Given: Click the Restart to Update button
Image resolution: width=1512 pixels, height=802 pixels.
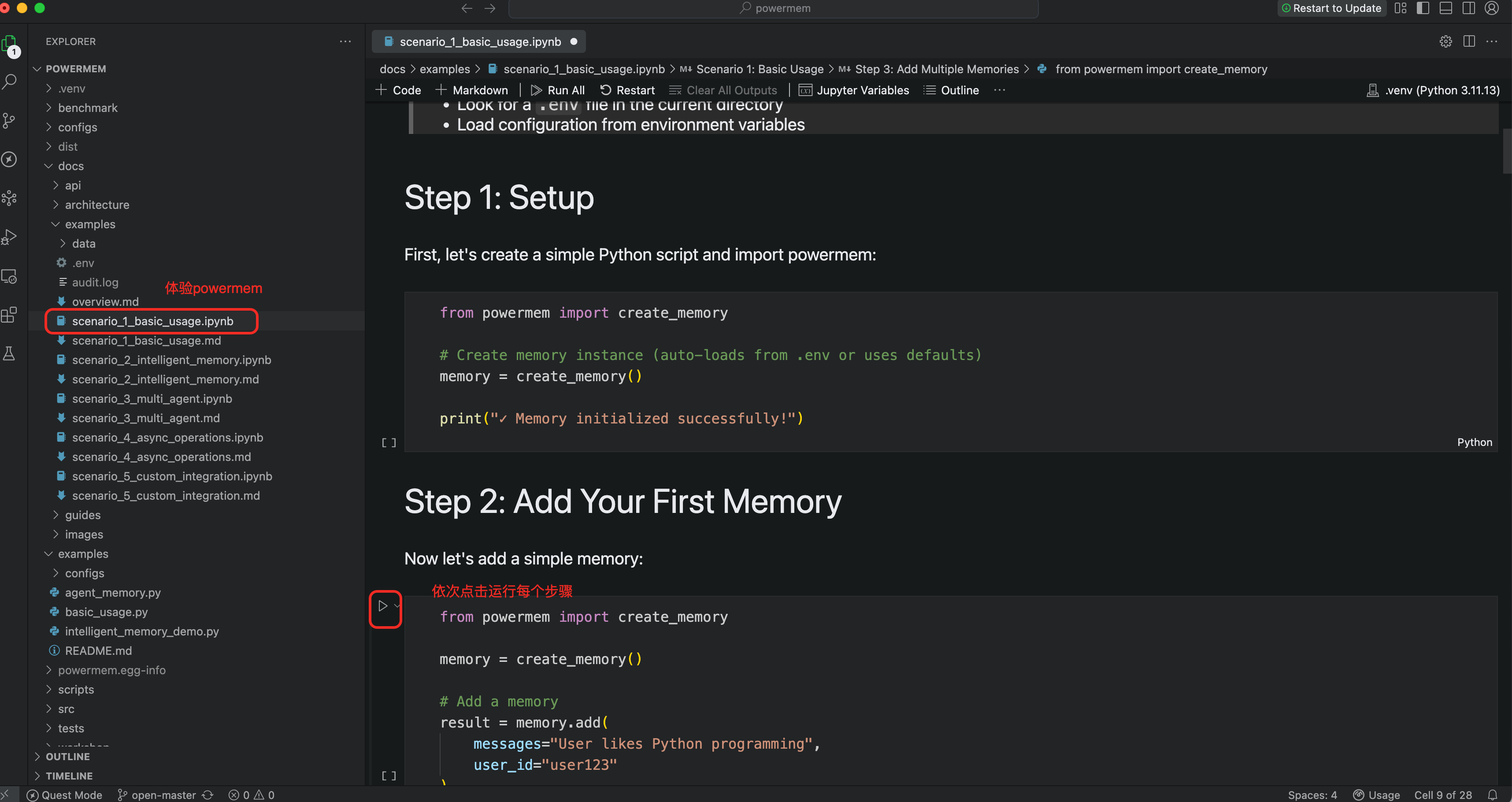Looking at the screenshot, I should tap(1331, 8).
